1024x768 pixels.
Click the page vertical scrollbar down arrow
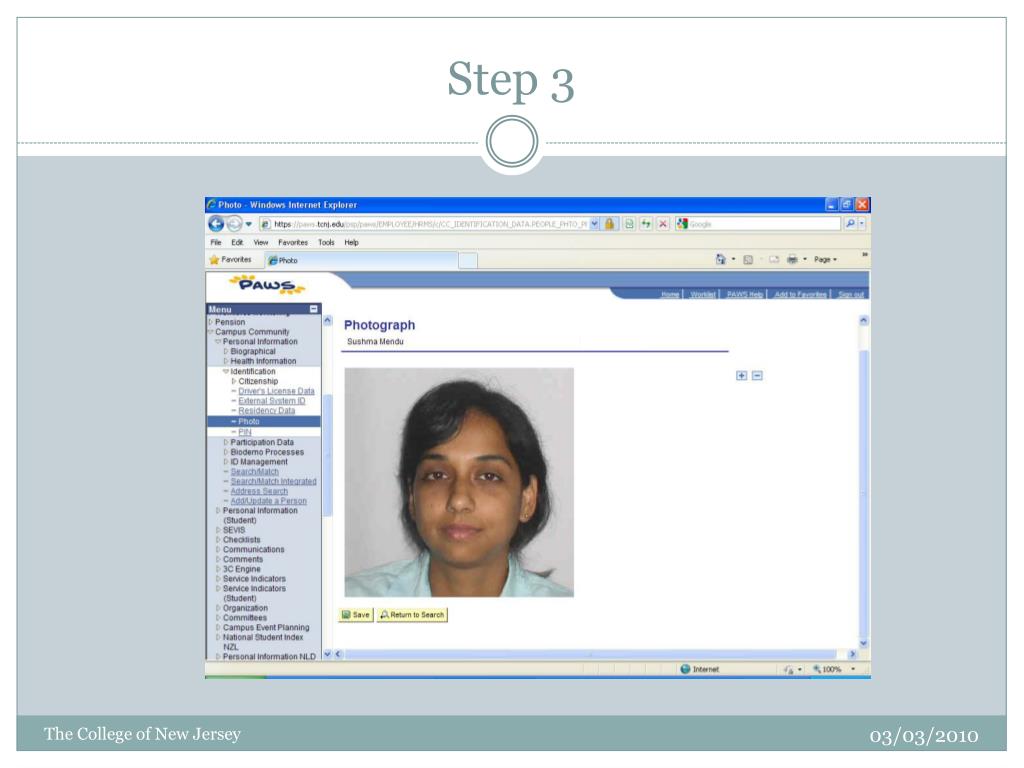pyautogui.click(x=863, y=643)
